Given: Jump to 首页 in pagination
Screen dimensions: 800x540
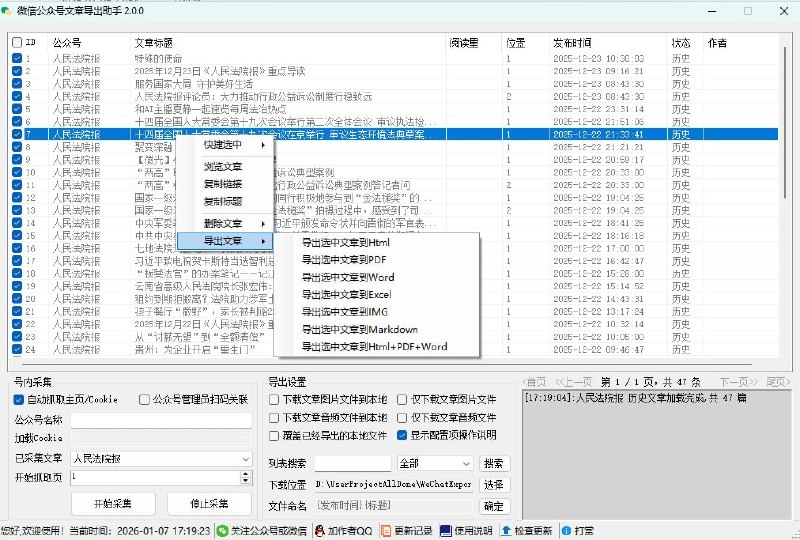Looking at the screenshot, I should [x=535, y=382].
